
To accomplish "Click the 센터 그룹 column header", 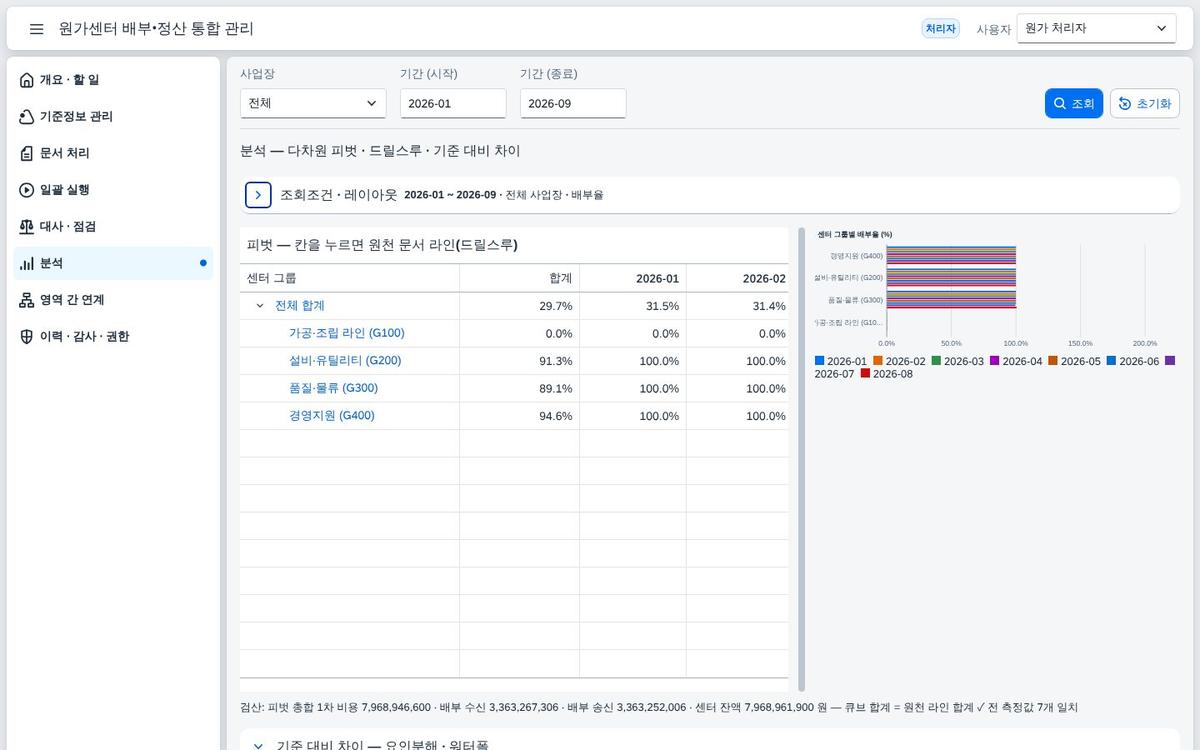I will pos(350,278).
